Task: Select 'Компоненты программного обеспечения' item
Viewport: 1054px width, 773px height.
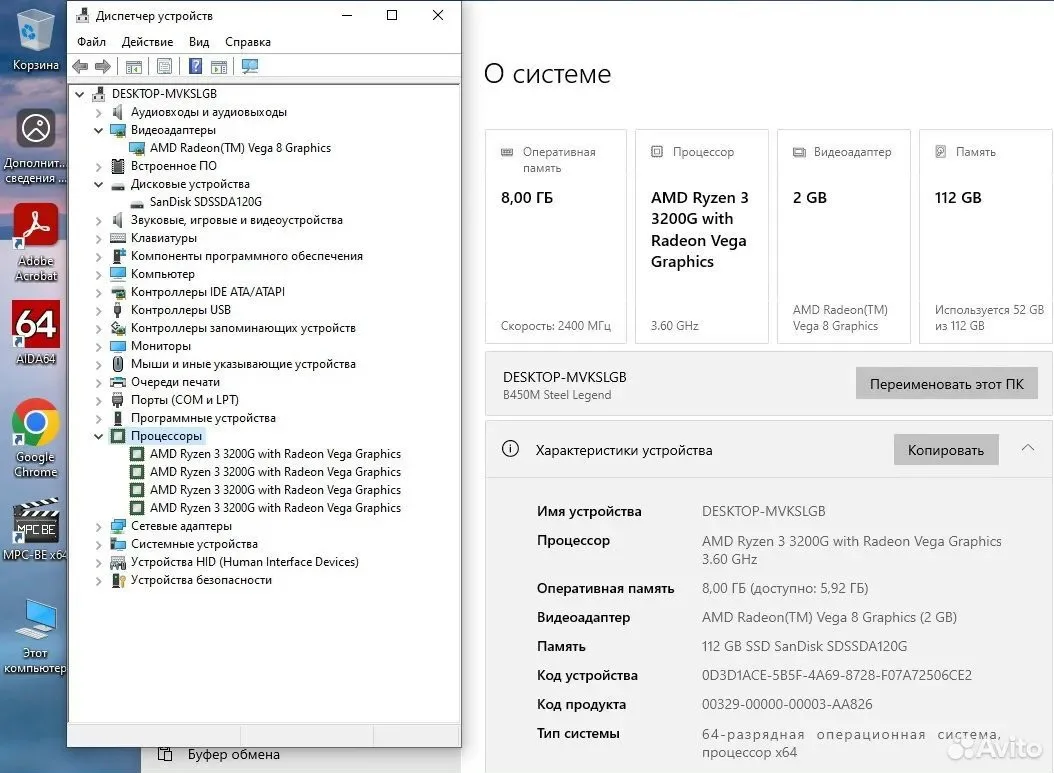Action: pyautogui.click(x=247, y=256)
